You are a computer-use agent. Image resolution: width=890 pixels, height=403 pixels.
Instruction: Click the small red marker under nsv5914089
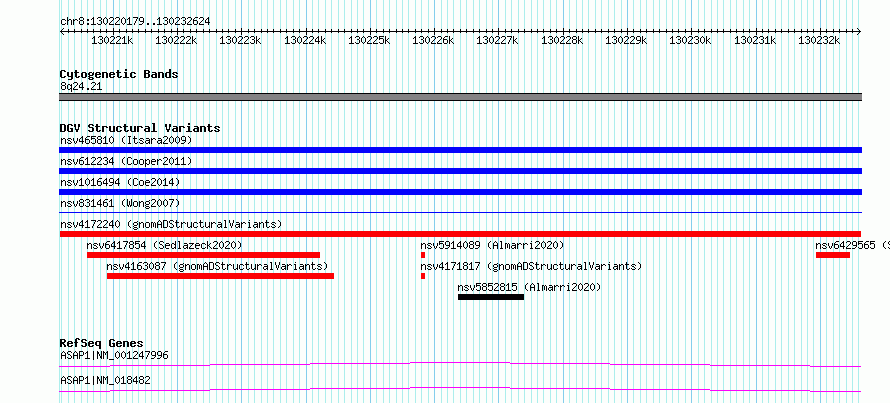click(x=423, y=255)
